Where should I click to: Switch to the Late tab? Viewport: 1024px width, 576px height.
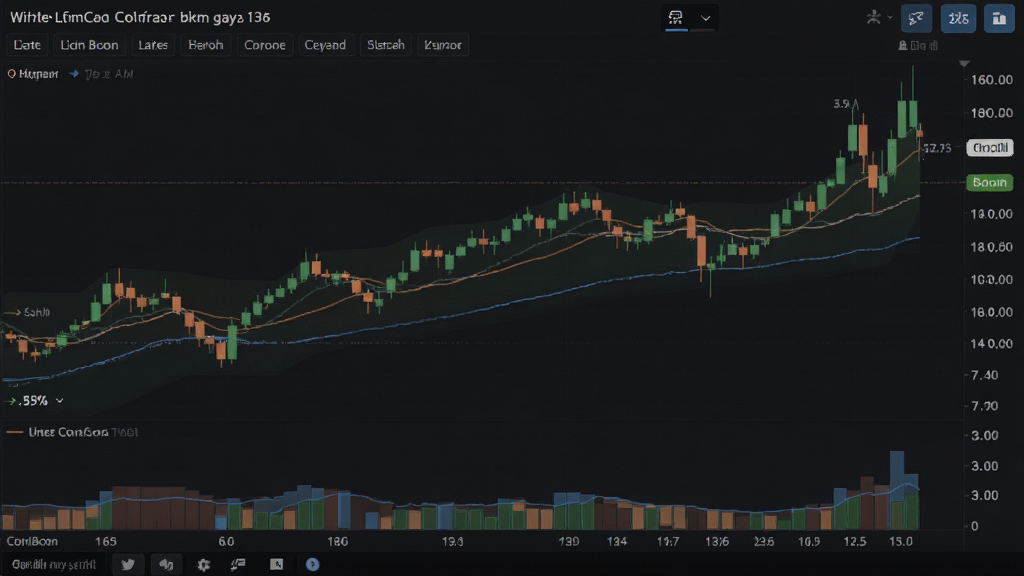point(27,45)
